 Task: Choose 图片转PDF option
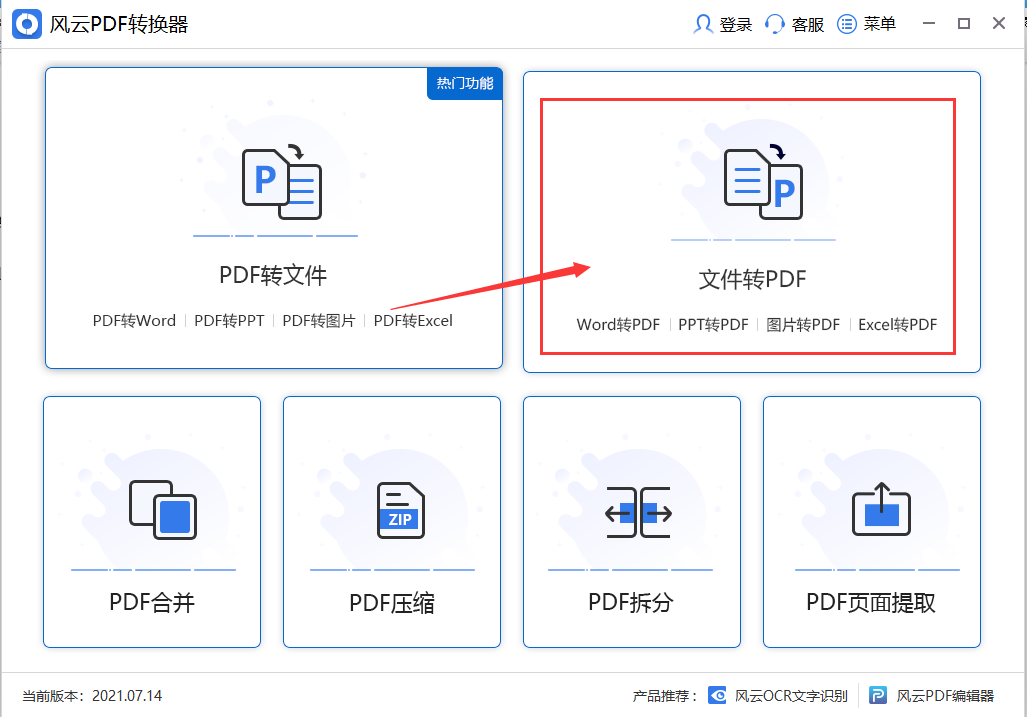(x=803, y=325)
